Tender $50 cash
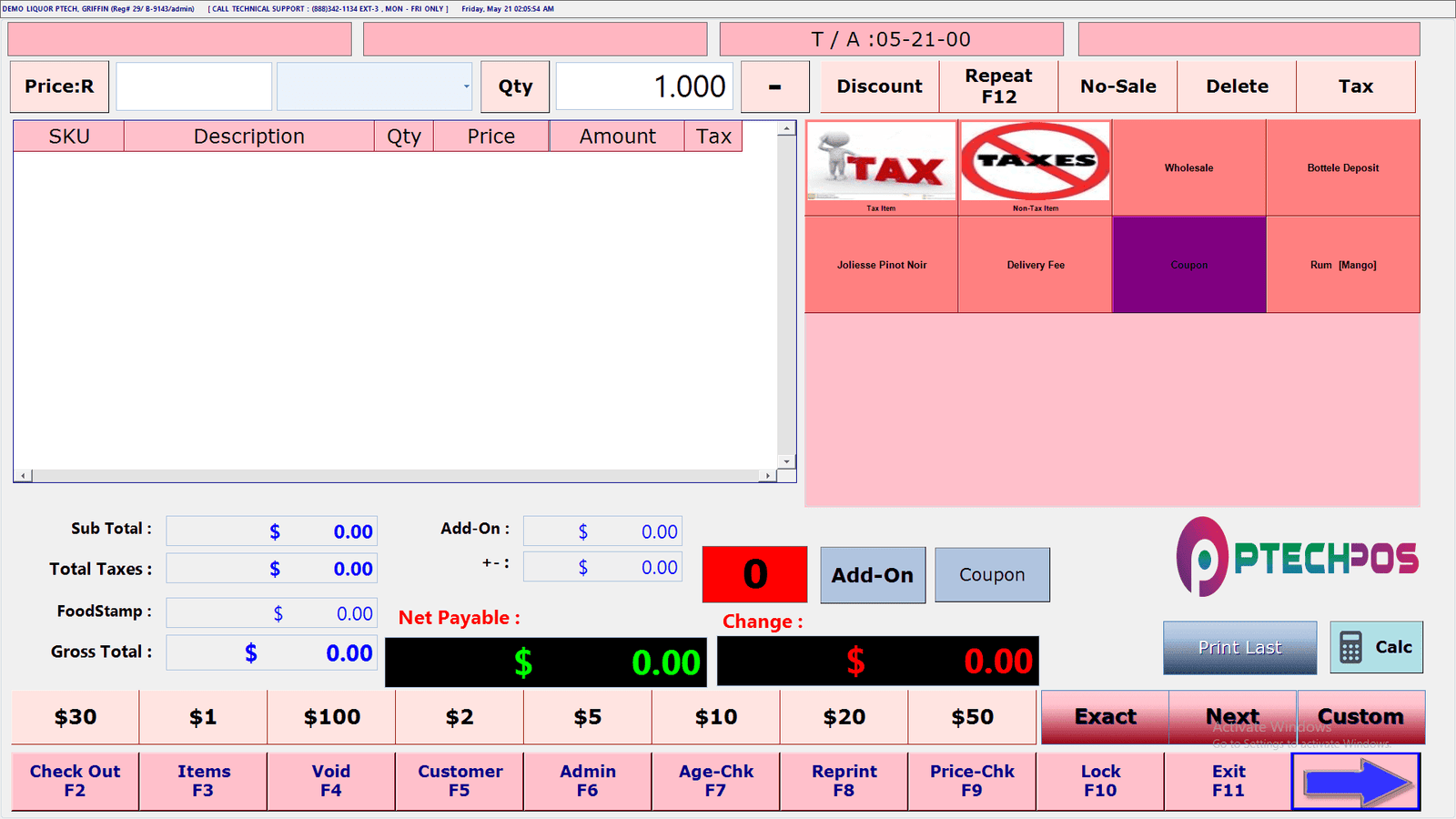 [x=972, y=717]
